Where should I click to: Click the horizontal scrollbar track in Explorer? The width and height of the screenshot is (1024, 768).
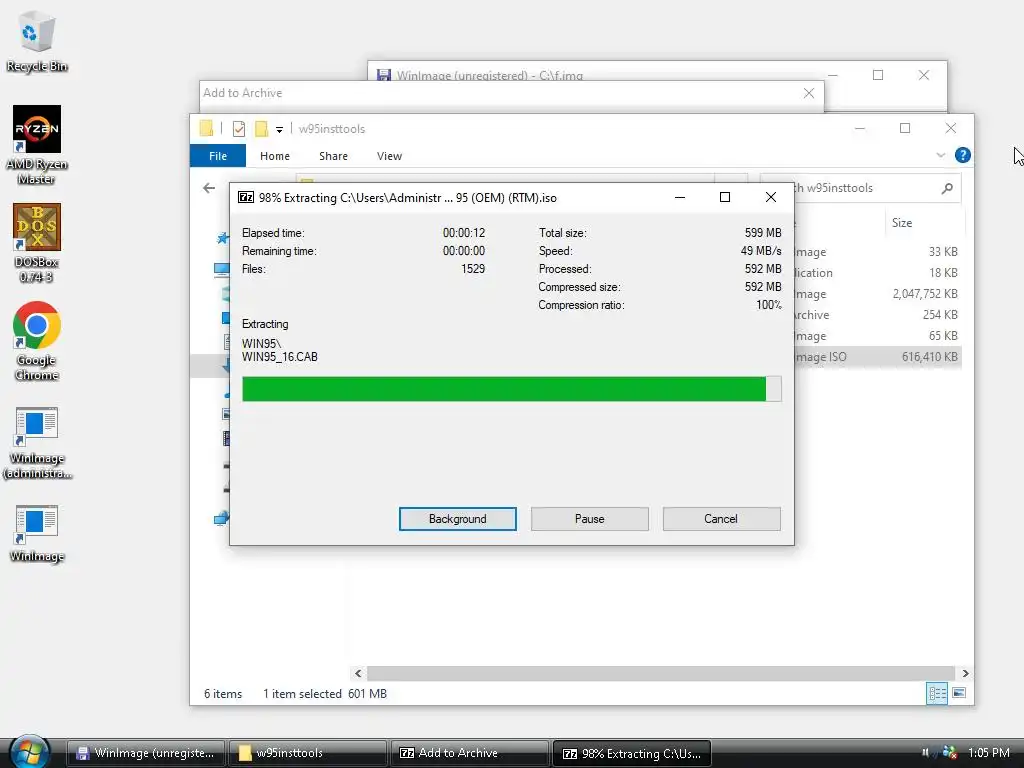pos(661,673)
